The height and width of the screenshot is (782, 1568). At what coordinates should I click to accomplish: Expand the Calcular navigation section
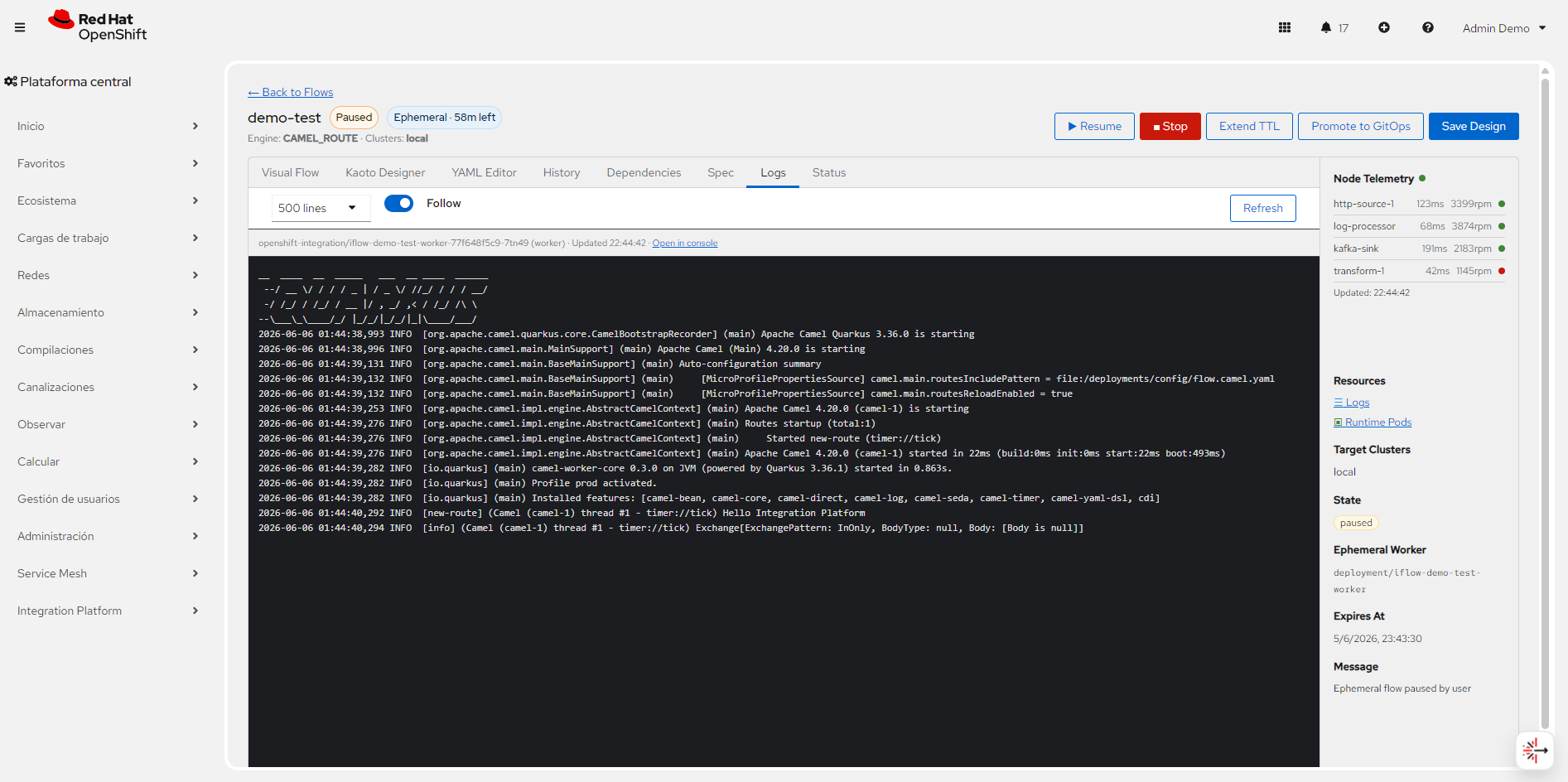pos(108,461)
